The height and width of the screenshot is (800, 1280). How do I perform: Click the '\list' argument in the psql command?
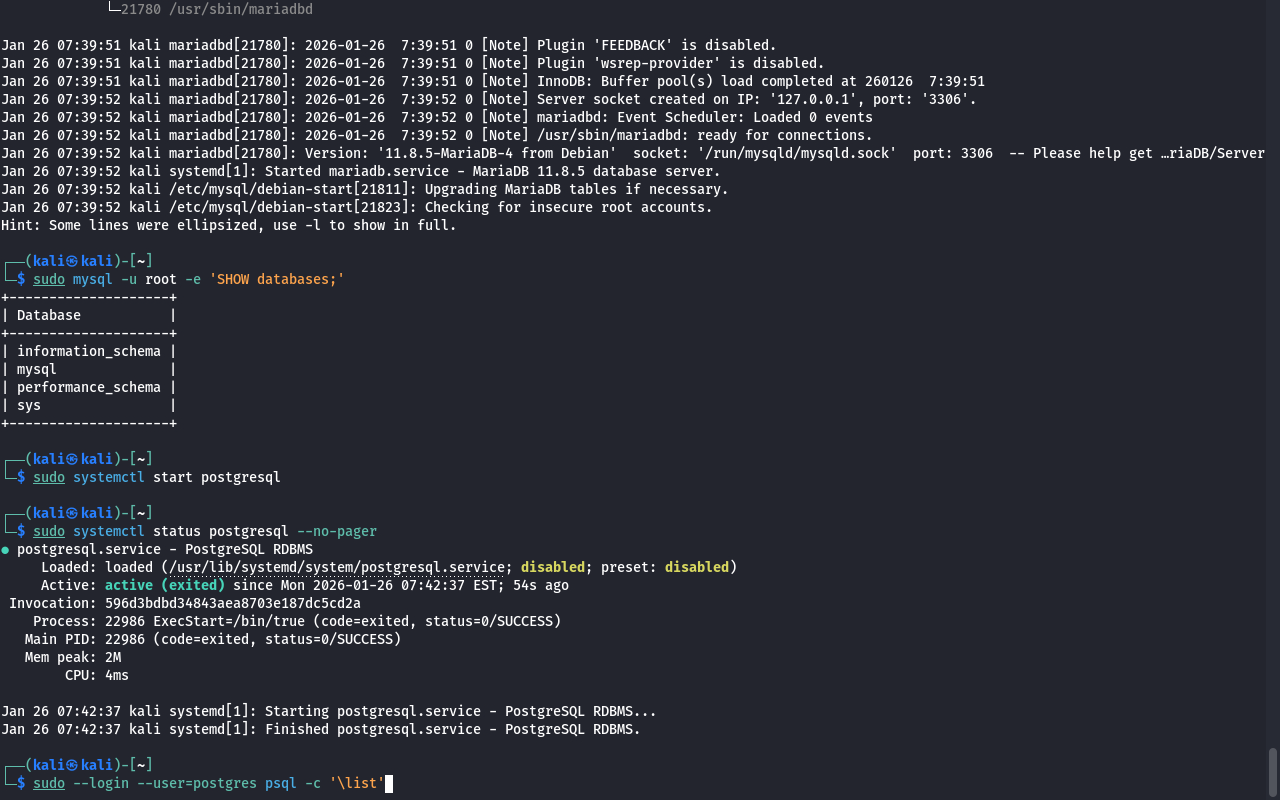click(x=356, y=783)
